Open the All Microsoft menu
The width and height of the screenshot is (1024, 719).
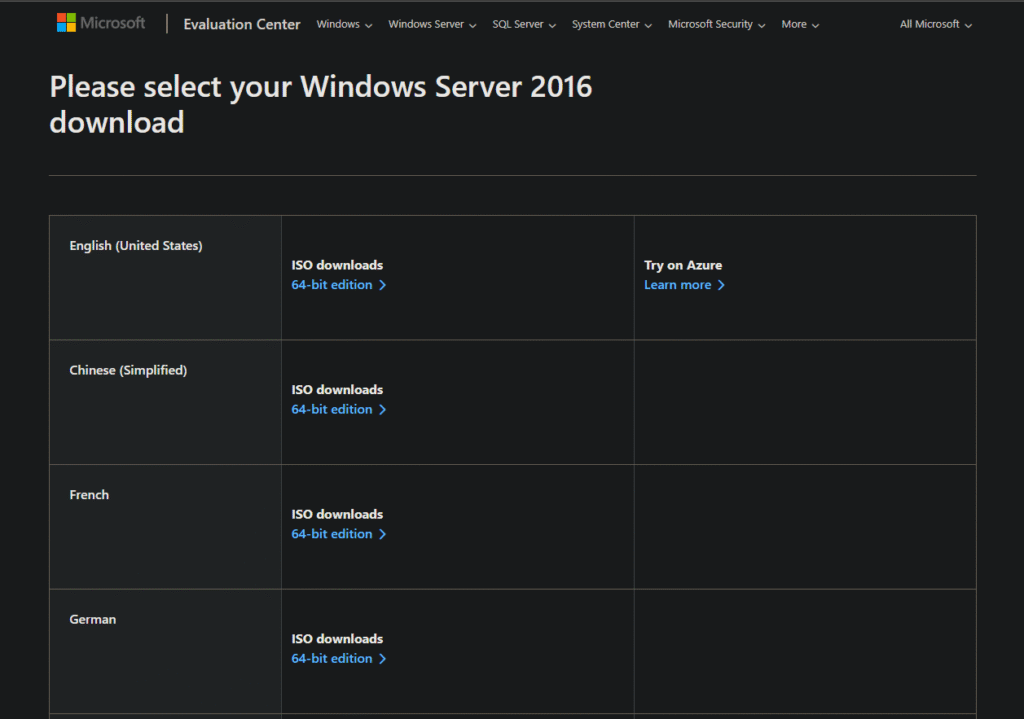(x=936, y=24)
